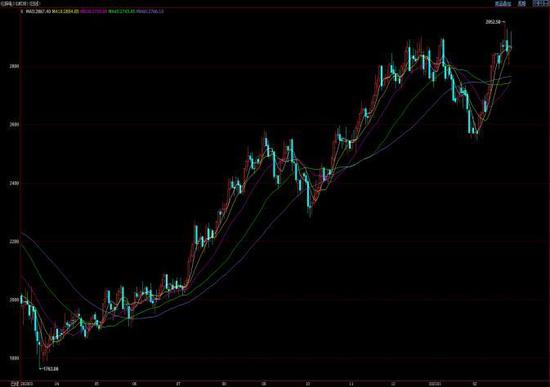Click the 1763.88 low price marker
Image resolution: width=550 pixels, height=387 pixels.
pos(51,369)
